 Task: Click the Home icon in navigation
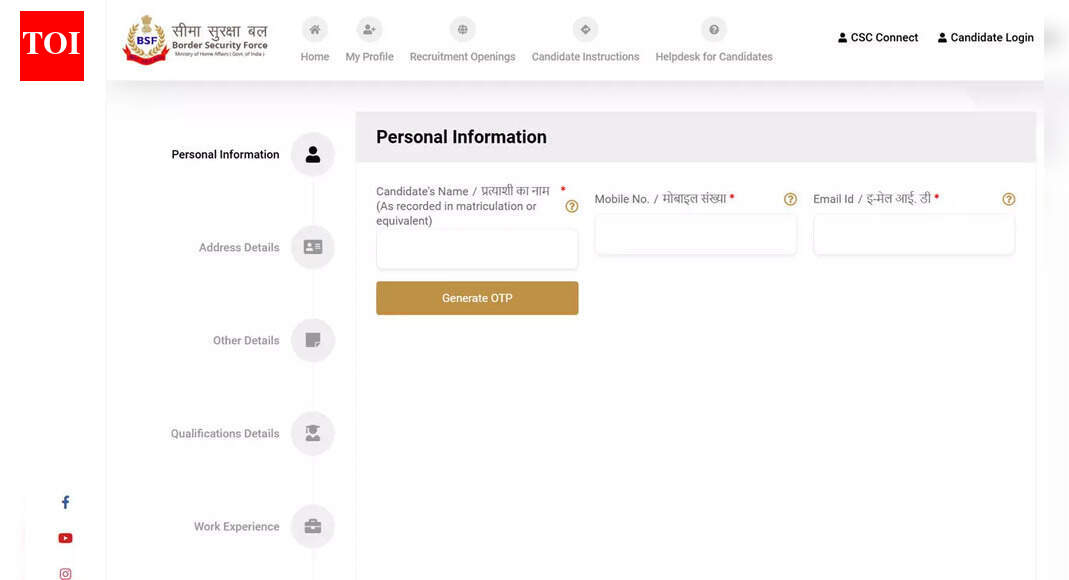coord(315,30)
